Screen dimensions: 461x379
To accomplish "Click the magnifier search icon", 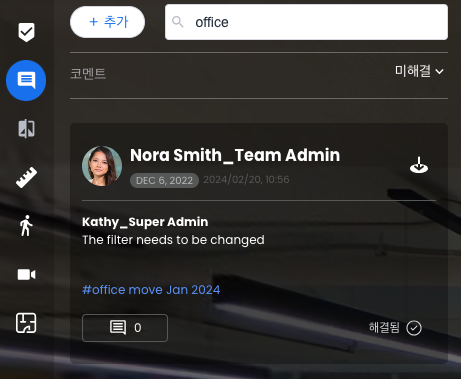I will point(178,22).
